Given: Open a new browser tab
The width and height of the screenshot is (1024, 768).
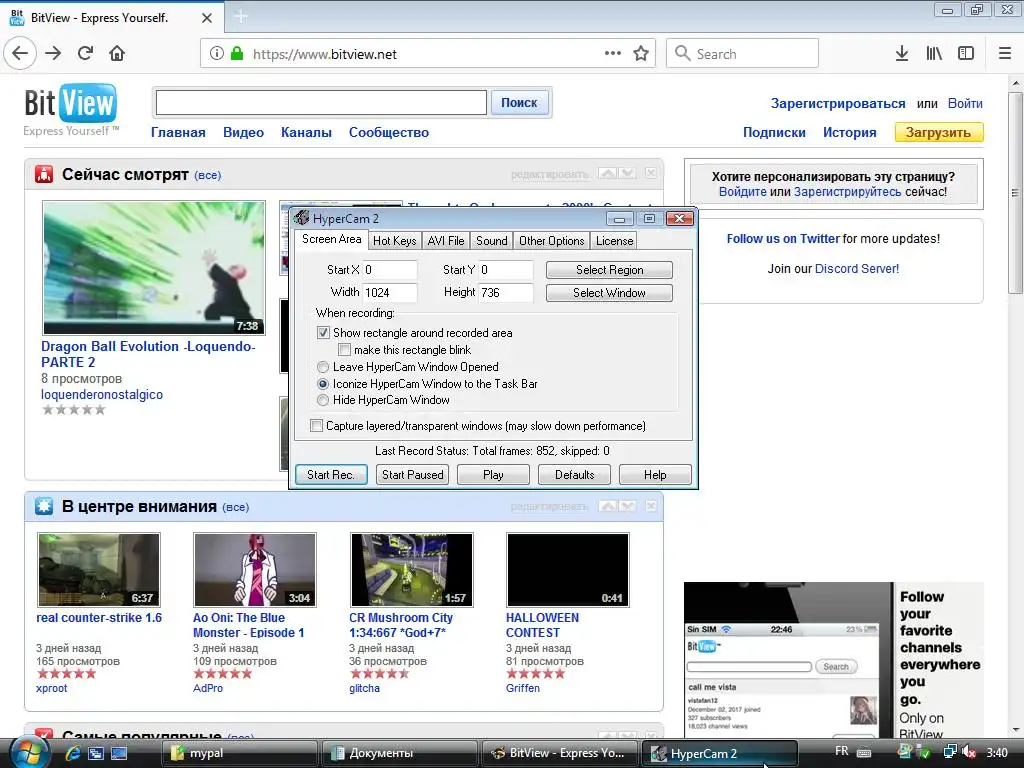Looking at the screenshot, I should click(240, 16).
